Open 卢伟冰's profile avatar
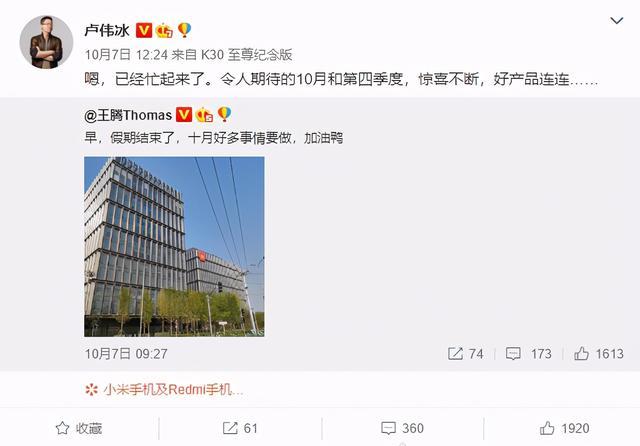The image size is (640, 446). [46, 42]
